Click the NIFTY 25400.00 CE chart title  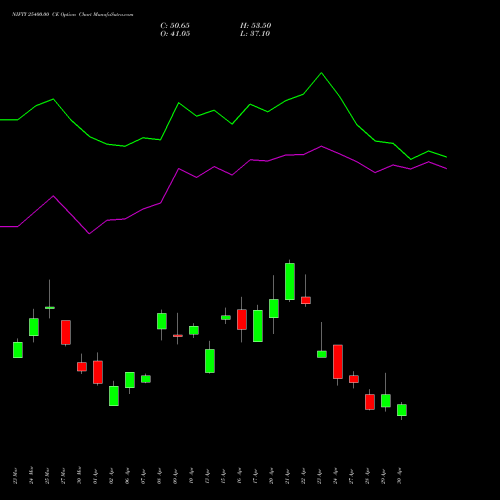73,15
